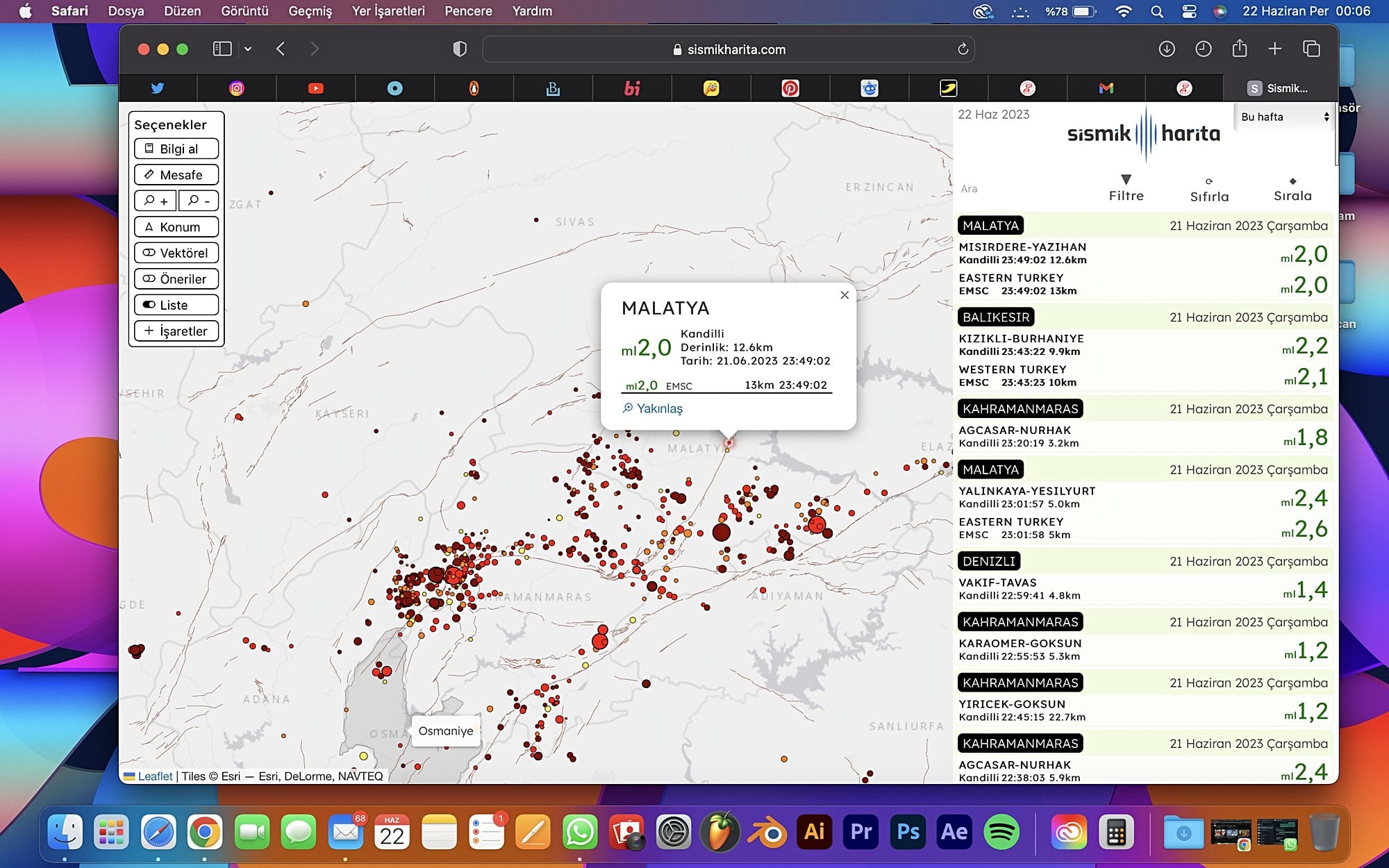Toggle the Öneriler switch

pyautogui.click(x=176, y=279)
